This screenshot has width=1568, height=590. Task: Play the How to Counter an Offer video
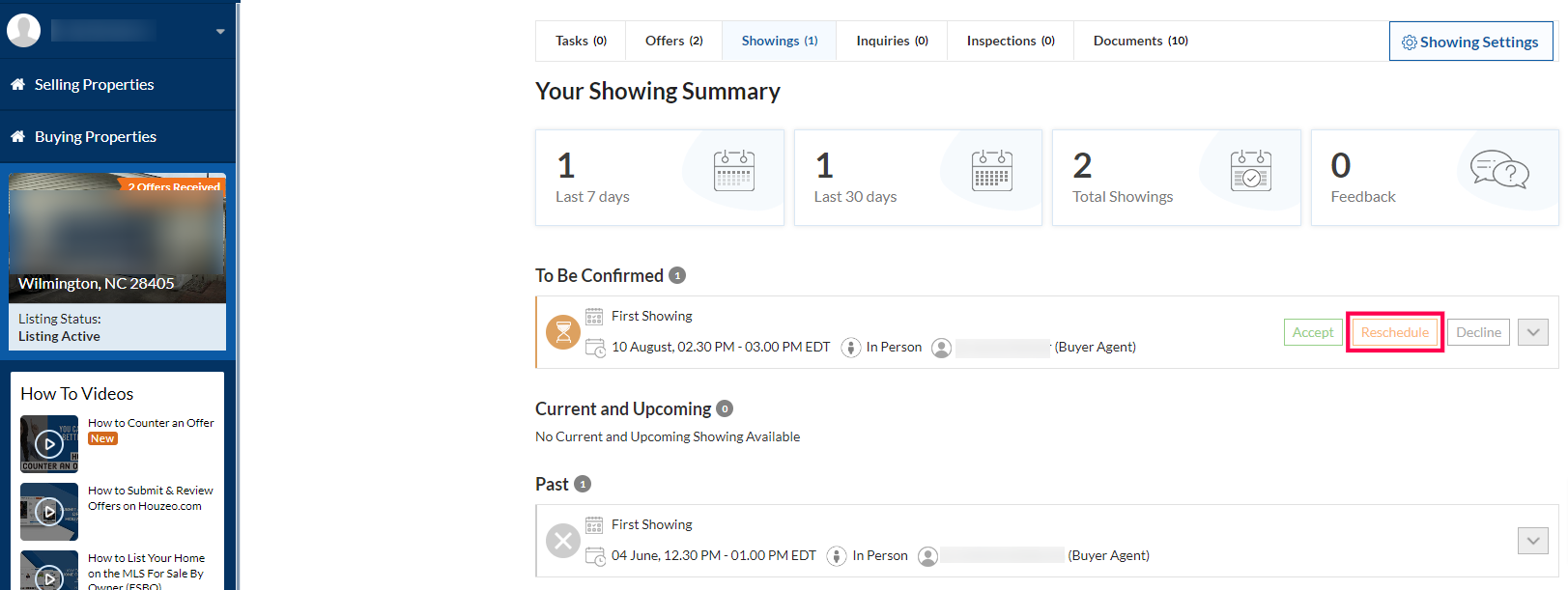coord(49,444)
